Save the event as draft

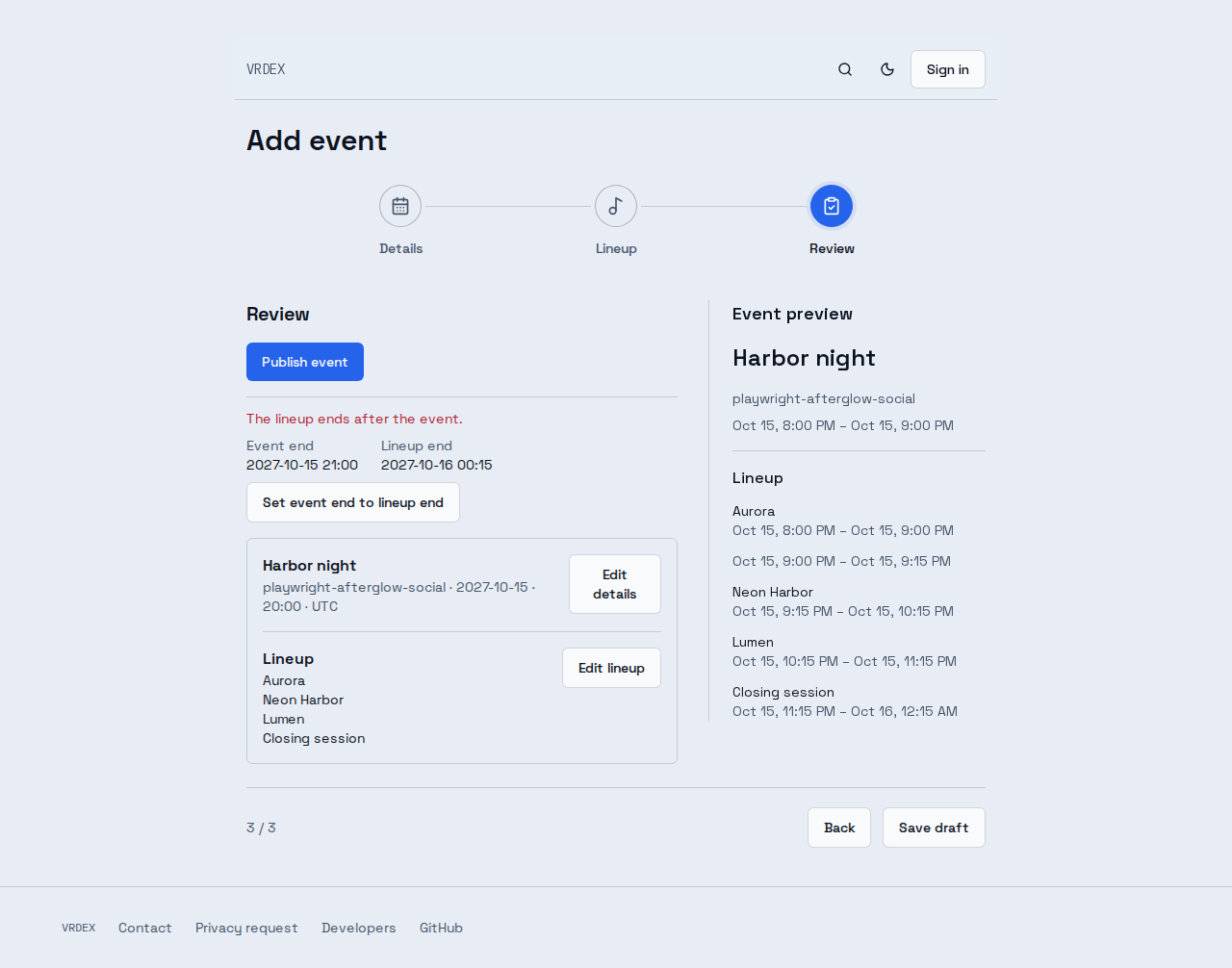(934, 828)
